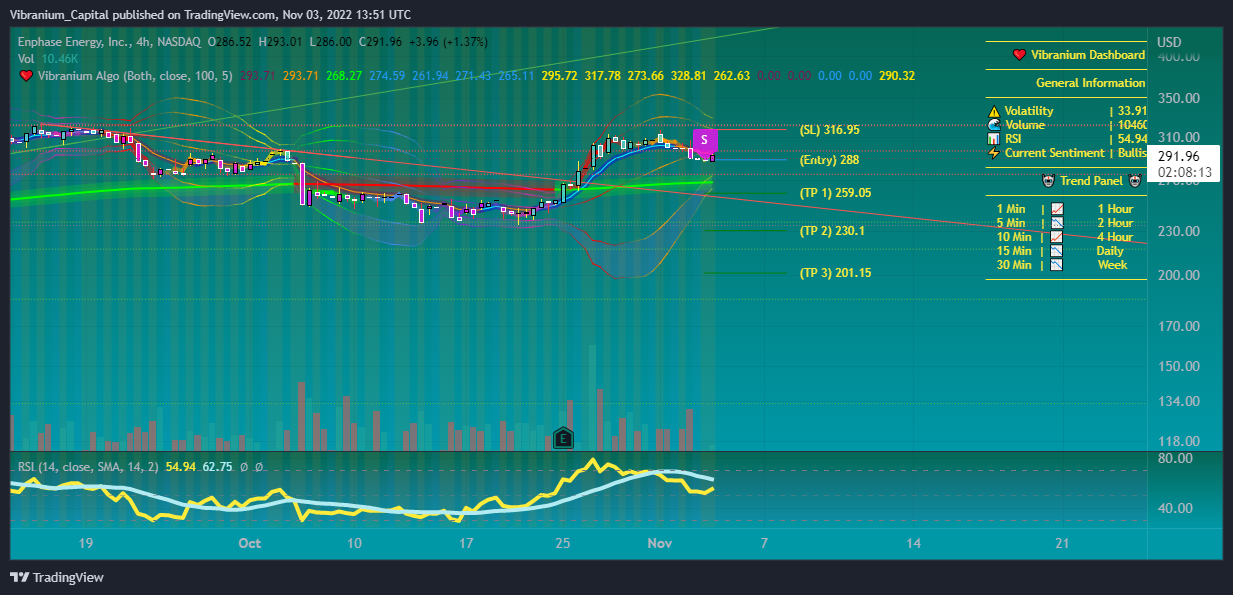Click the USD currency label

coord(1169,42)
